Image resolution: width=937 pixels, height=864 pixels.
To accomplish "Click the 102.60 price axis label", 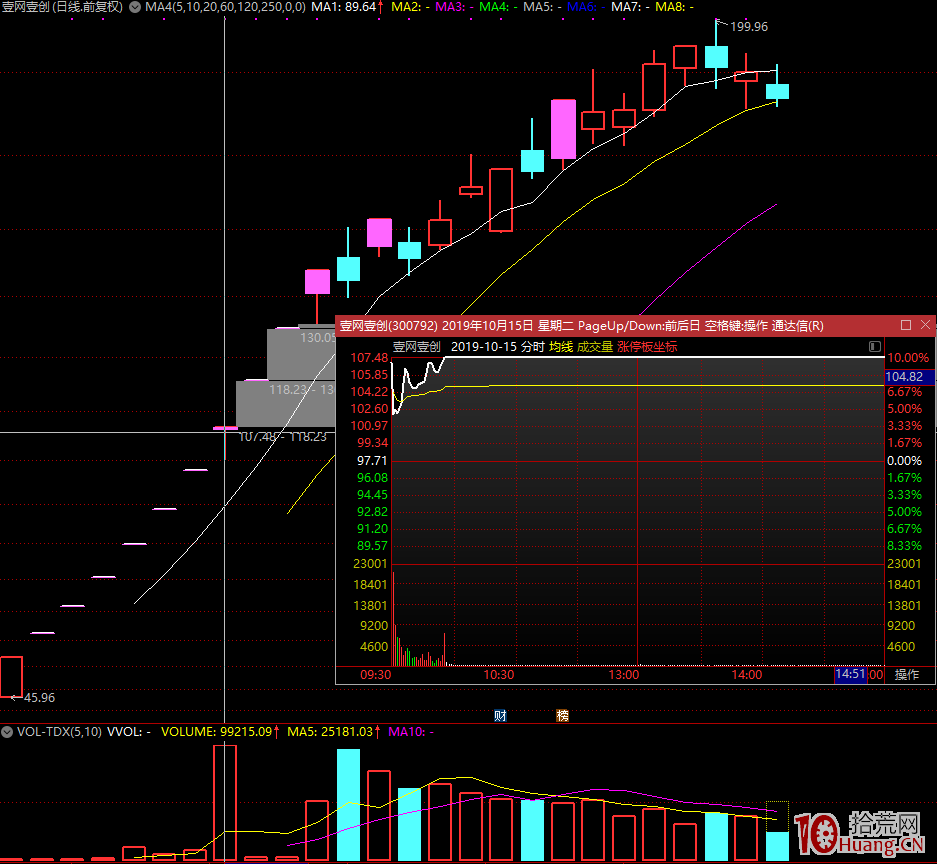I will [x=369, y=409].
